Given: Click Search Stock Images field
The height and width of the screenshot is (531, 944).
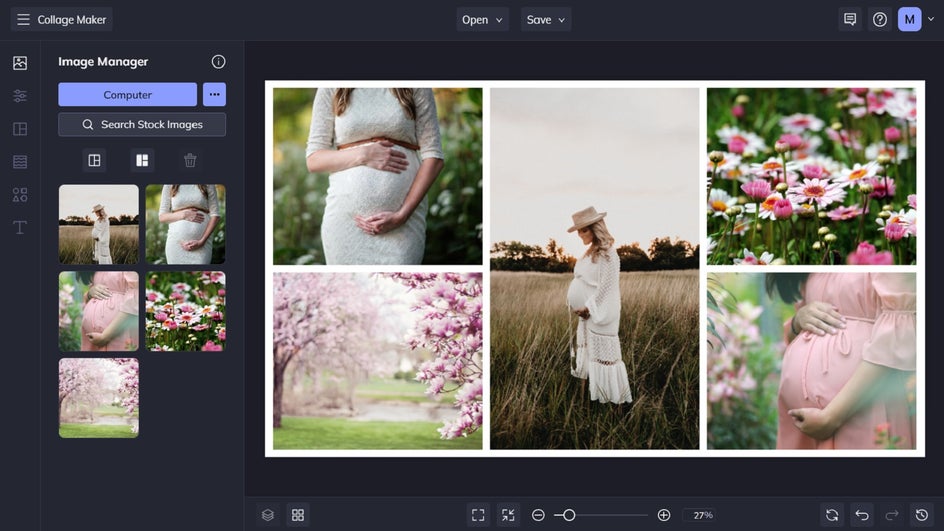Looking at the screenshot, I should tap(142, 125).
